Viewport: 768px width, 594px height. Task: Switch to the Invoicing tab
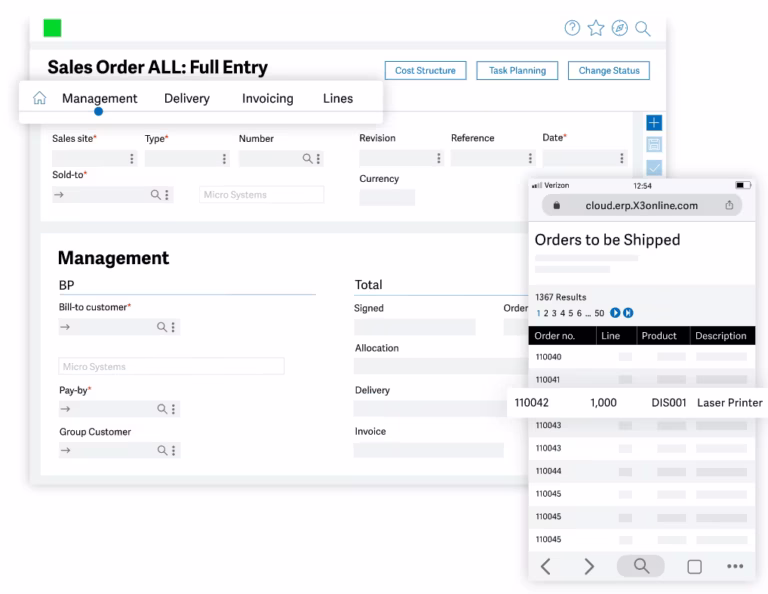(267, 98)
